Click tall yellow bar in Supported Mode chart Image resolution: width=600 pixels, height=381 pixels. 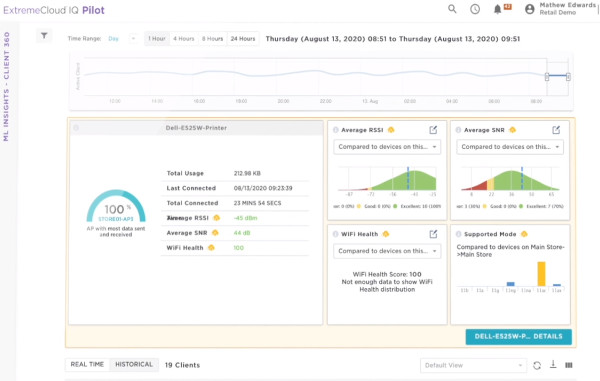[541, 274]
